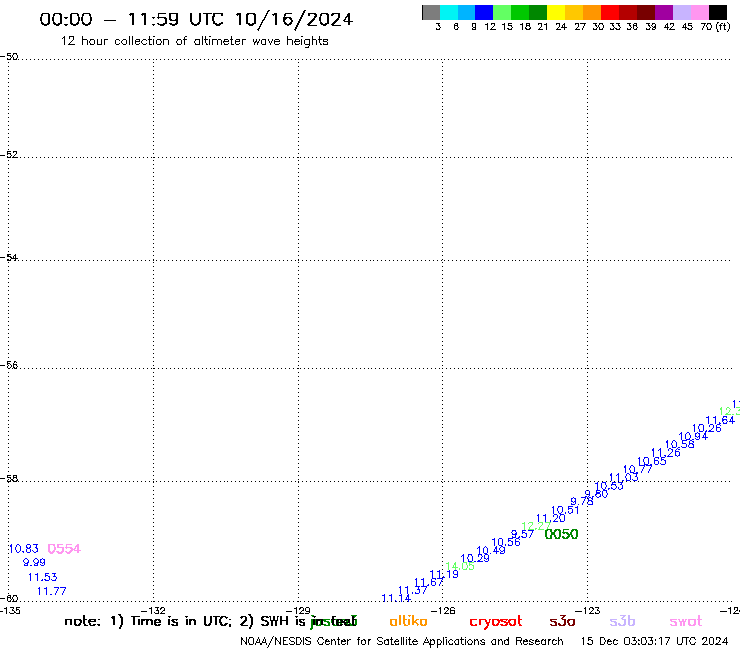Click the gray swatch in the color legend
740x650 pixels.
coord(431,12)
